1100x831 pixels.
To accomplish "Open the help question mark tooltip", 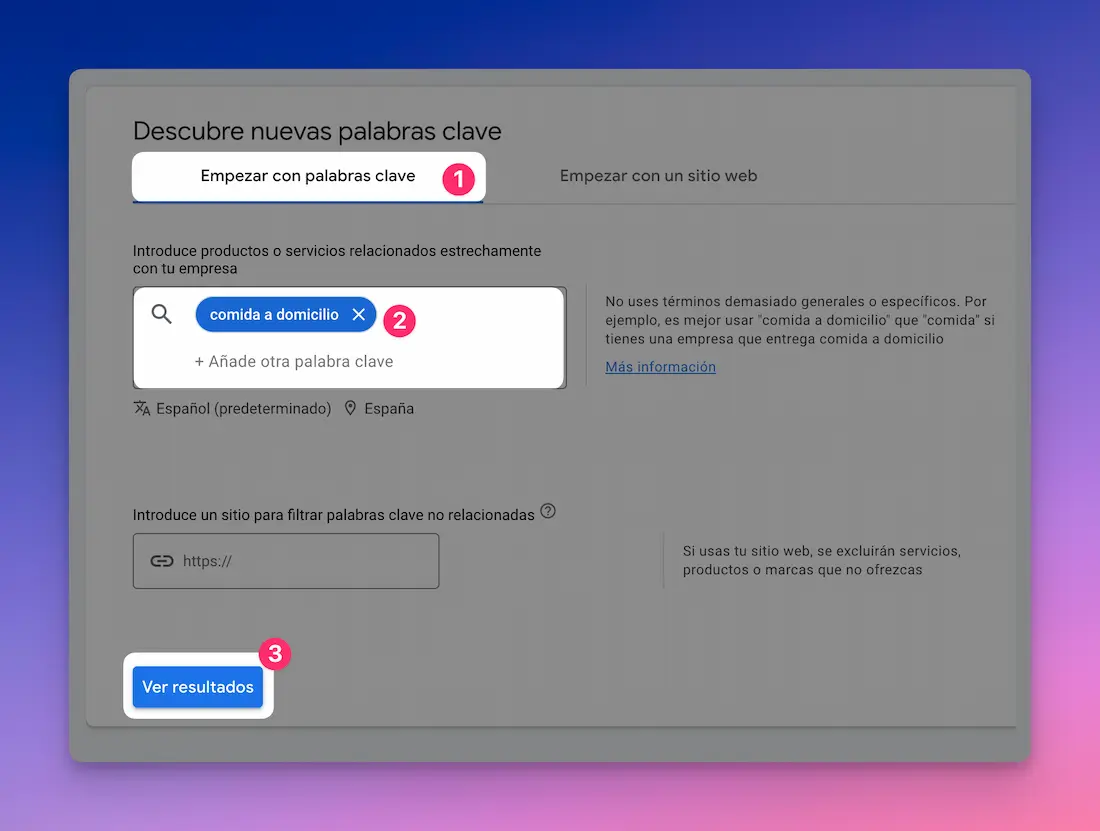I will point(547,511).
